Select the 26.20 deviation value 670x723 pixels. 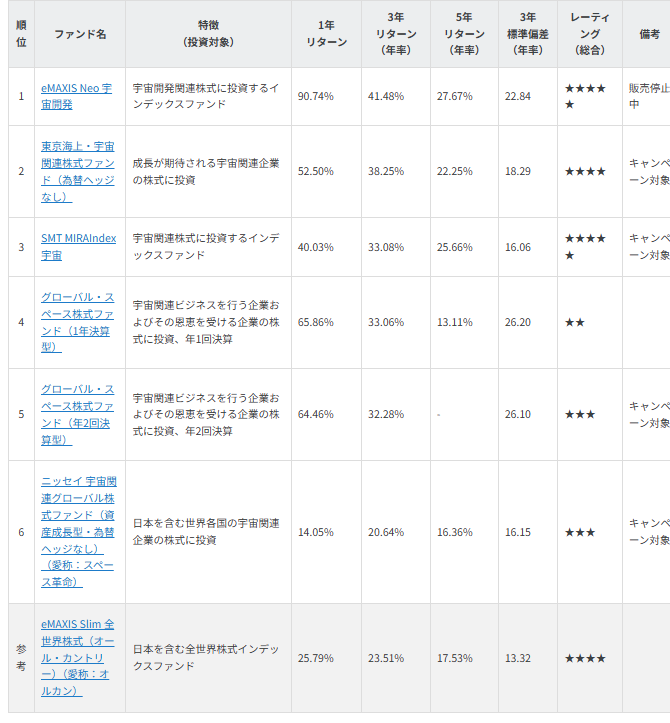pos(518,322)
